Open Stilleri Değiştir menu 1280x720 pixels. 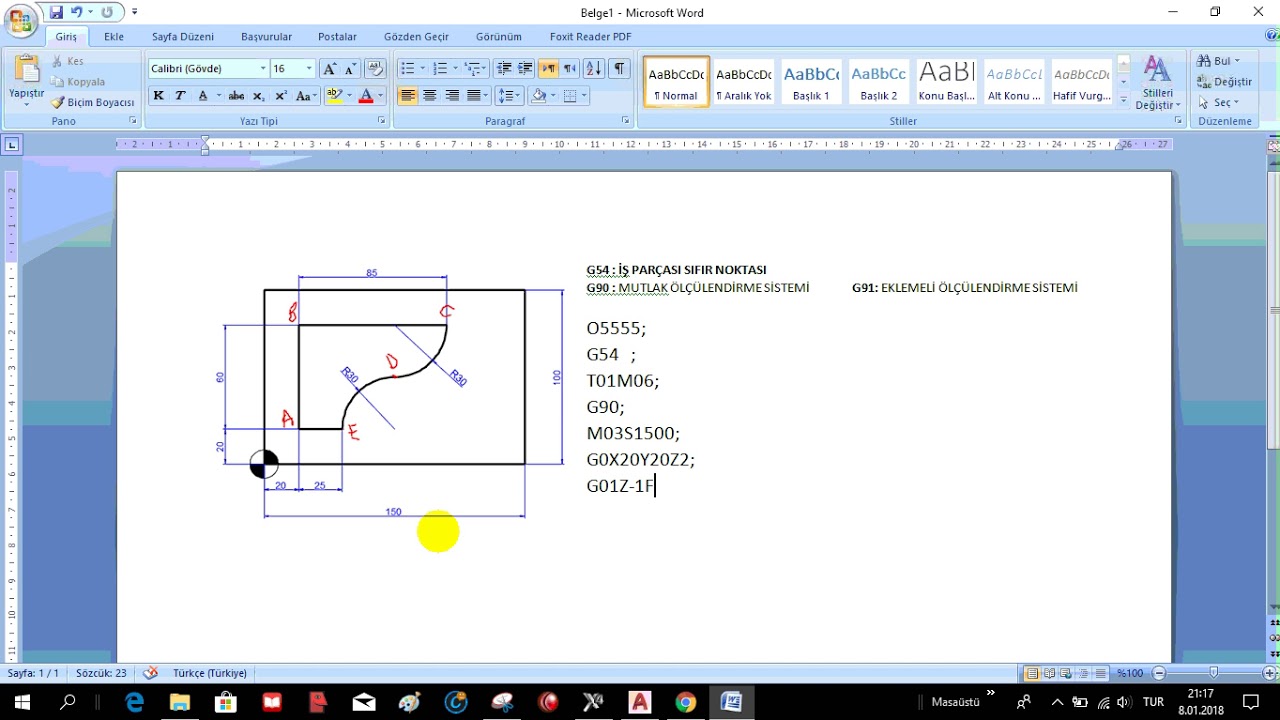[x=1158, y=83]
